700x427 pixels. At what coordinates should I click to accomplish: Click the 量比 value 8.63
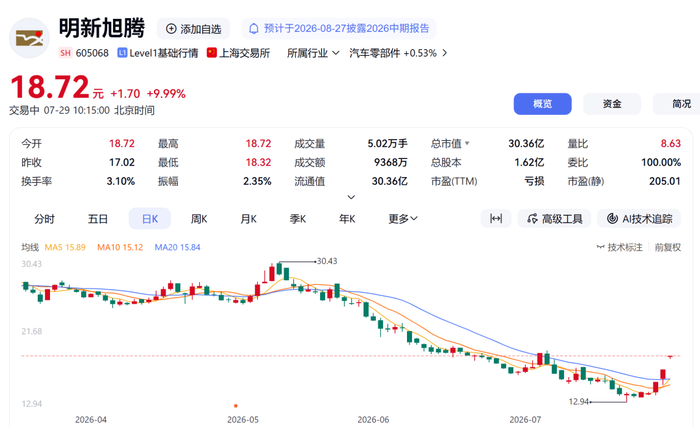click(671, 143)
